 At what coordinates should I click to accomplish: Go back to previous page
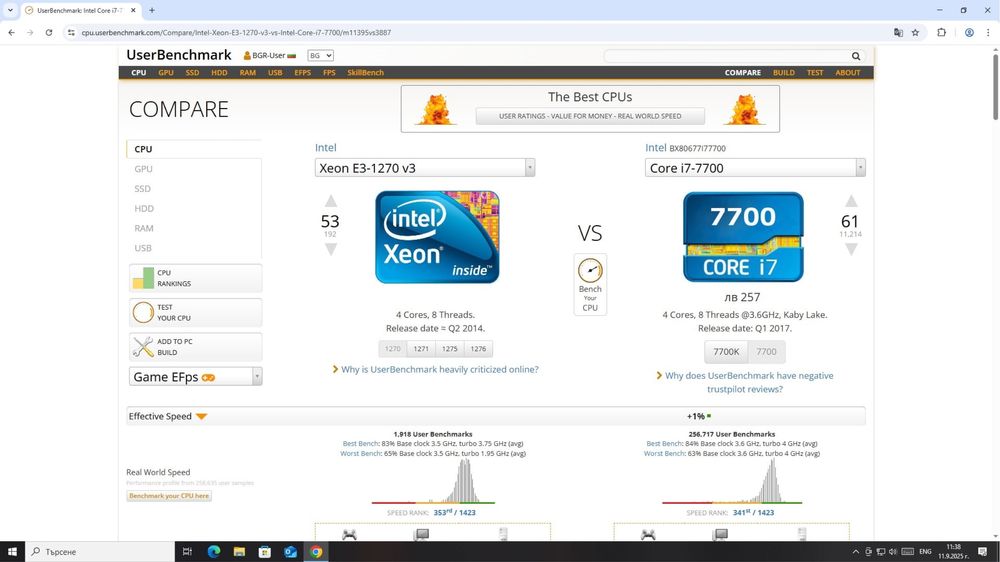(11, 33)
